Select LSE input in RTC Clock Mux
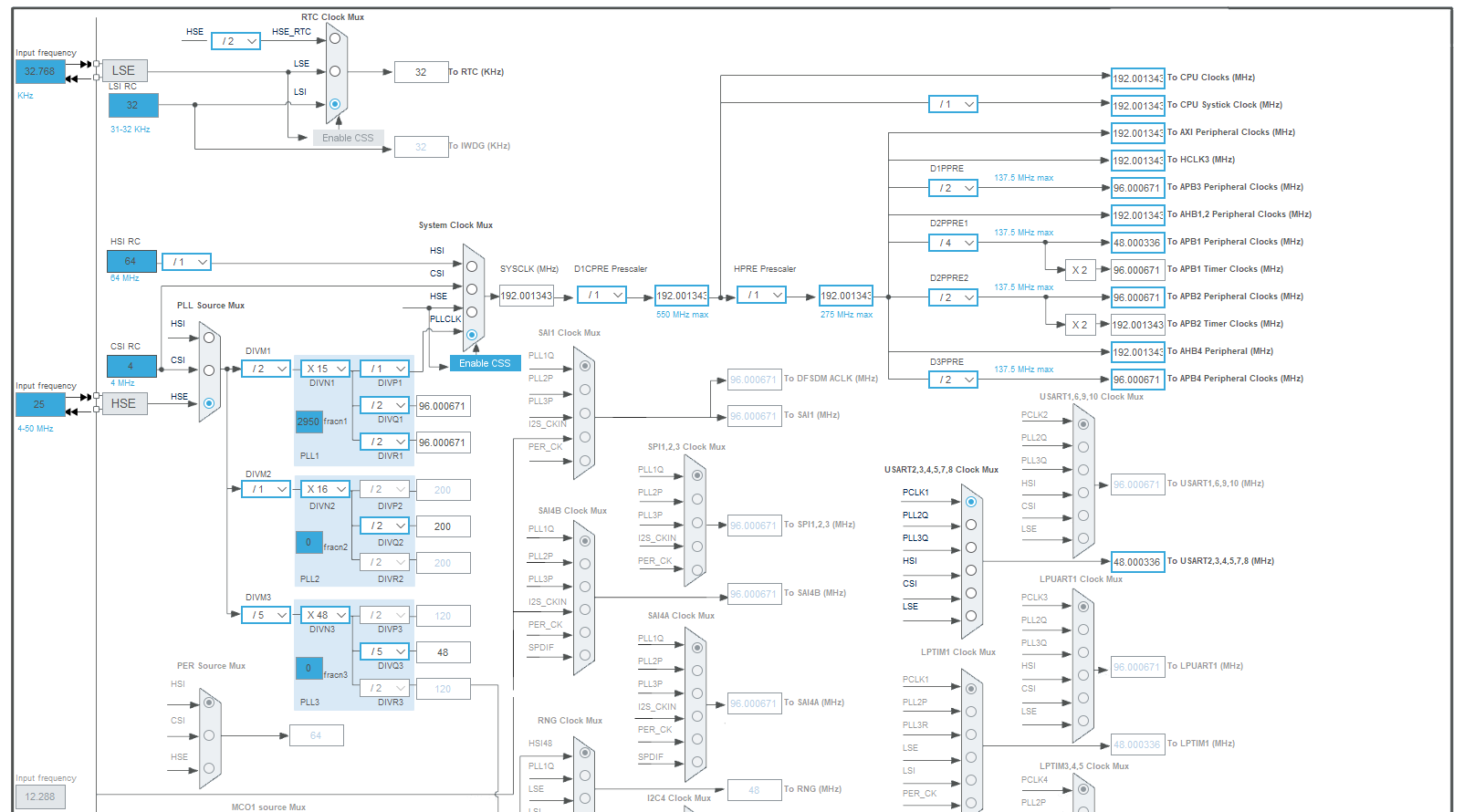The image size is (1464, 812). coord(335,71)
